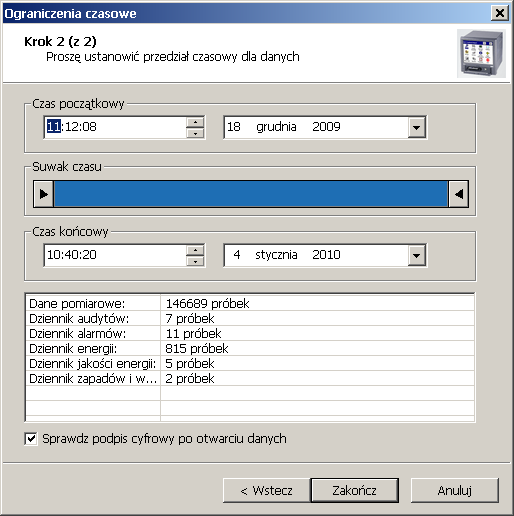
Task: Click the 815 próbek value cell
Action: [x=317, y=348]
